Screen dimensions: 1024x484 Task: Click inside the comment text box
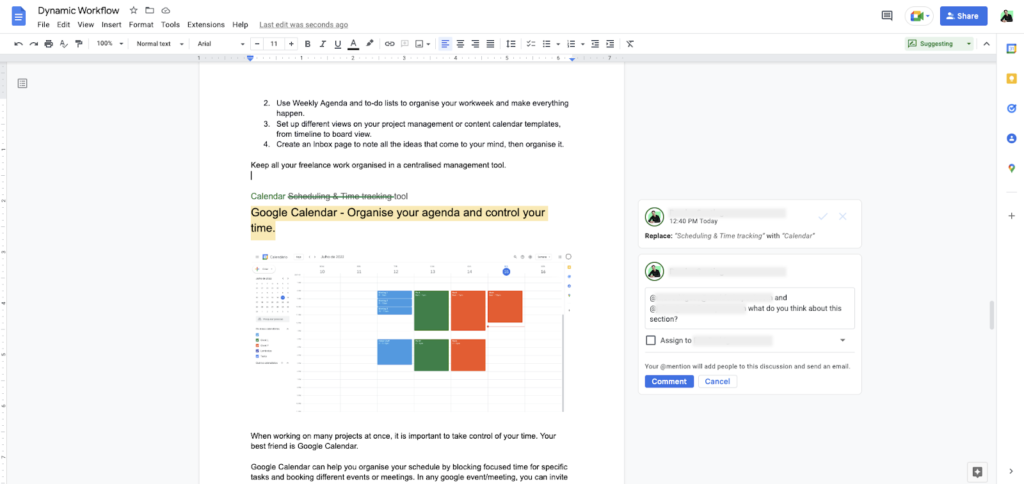point(750,308)
